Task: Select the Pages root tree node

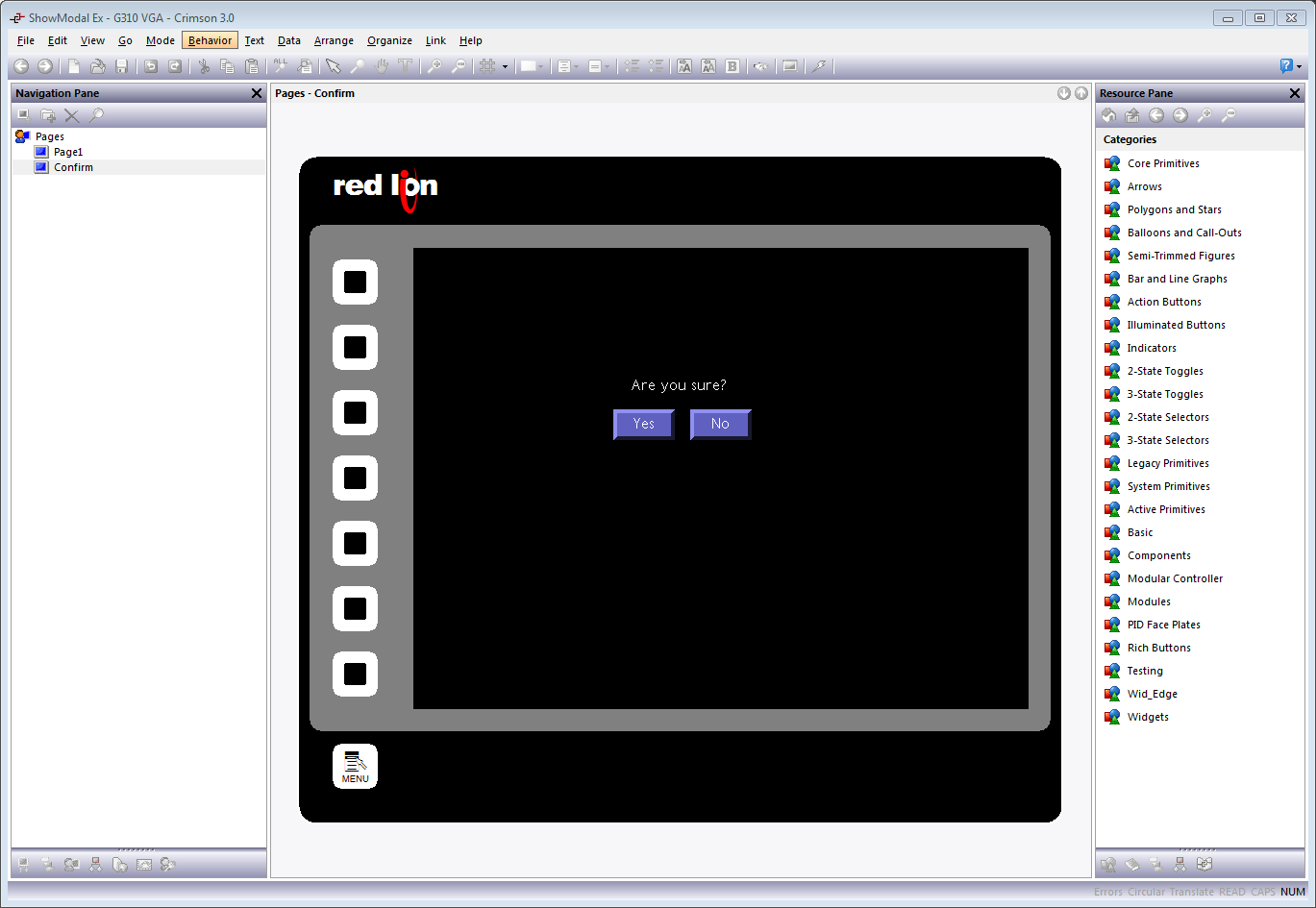Action: (50, 136)
